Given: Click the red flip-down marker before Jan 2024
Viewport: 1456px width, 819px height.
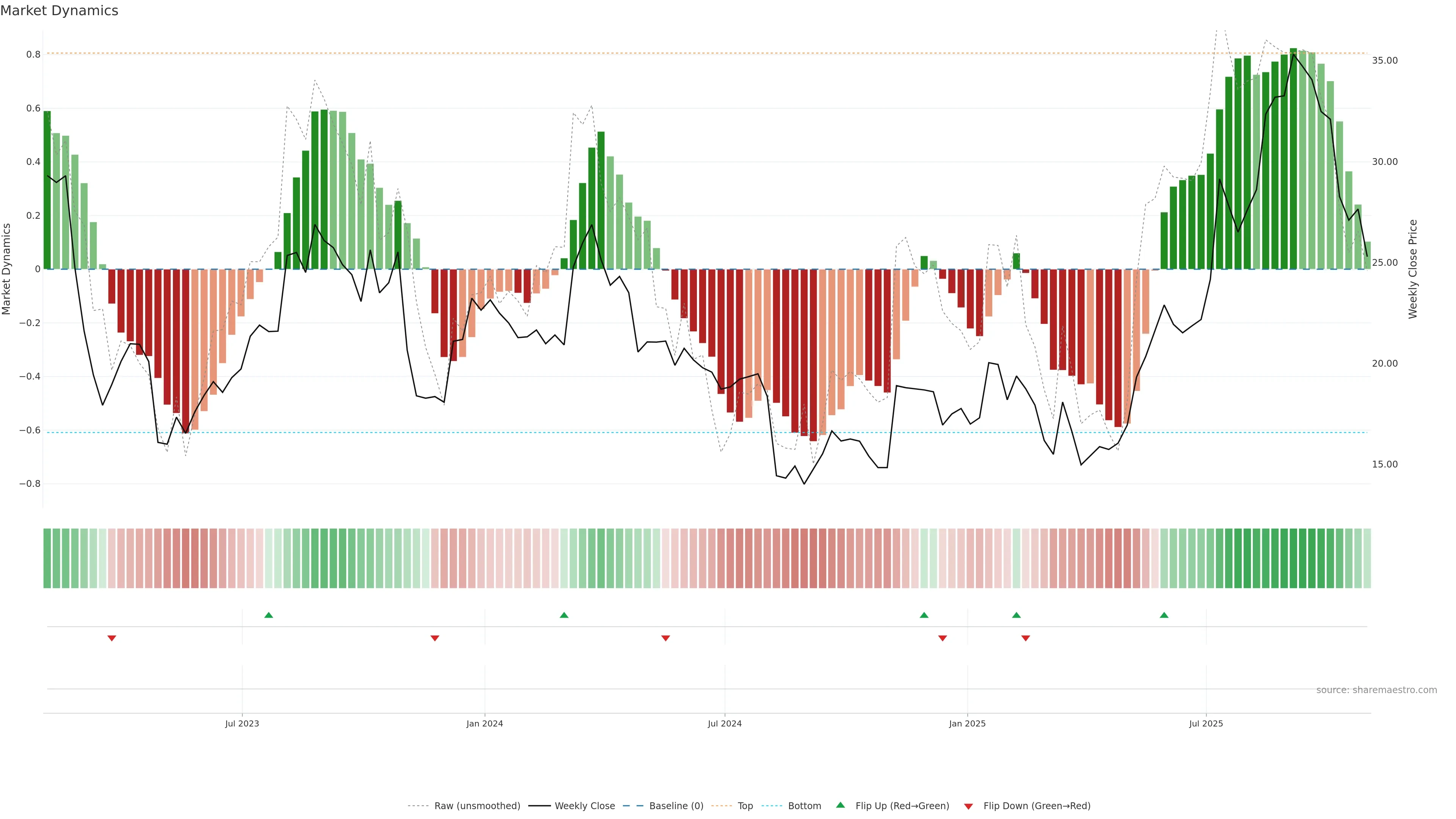Looking at the screenshot, I should tap(435, 638).
